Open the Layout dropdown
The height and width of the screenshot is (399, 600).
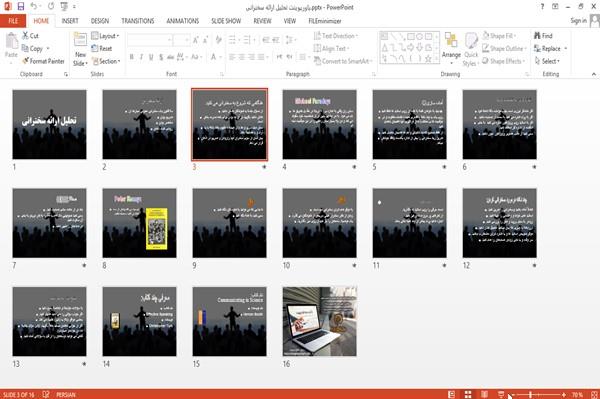coord(105,36)
